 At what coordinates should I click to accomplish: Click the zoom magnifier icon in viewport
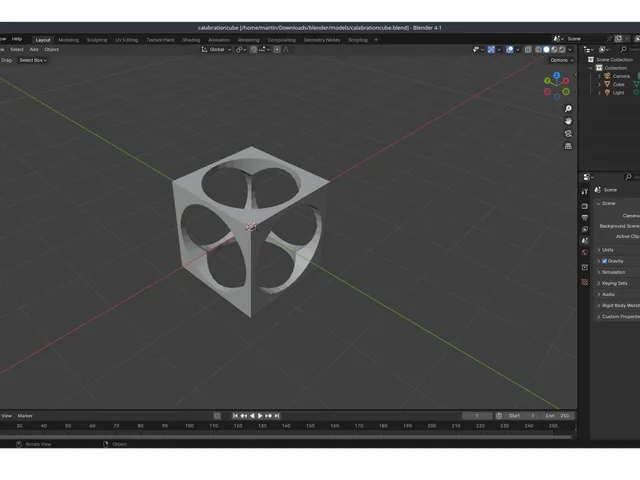(x=568, y=109)
